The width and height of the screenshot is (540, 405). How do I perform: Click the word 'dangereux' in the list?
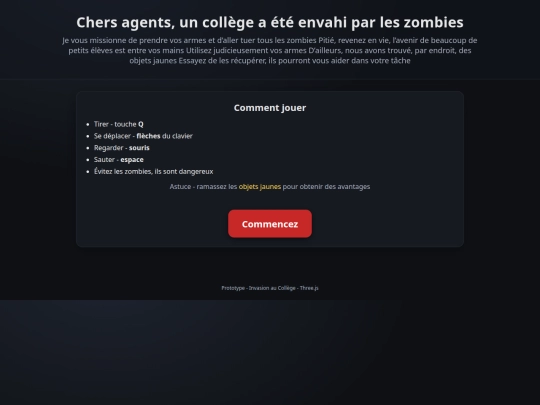click(x=196, y=172)
